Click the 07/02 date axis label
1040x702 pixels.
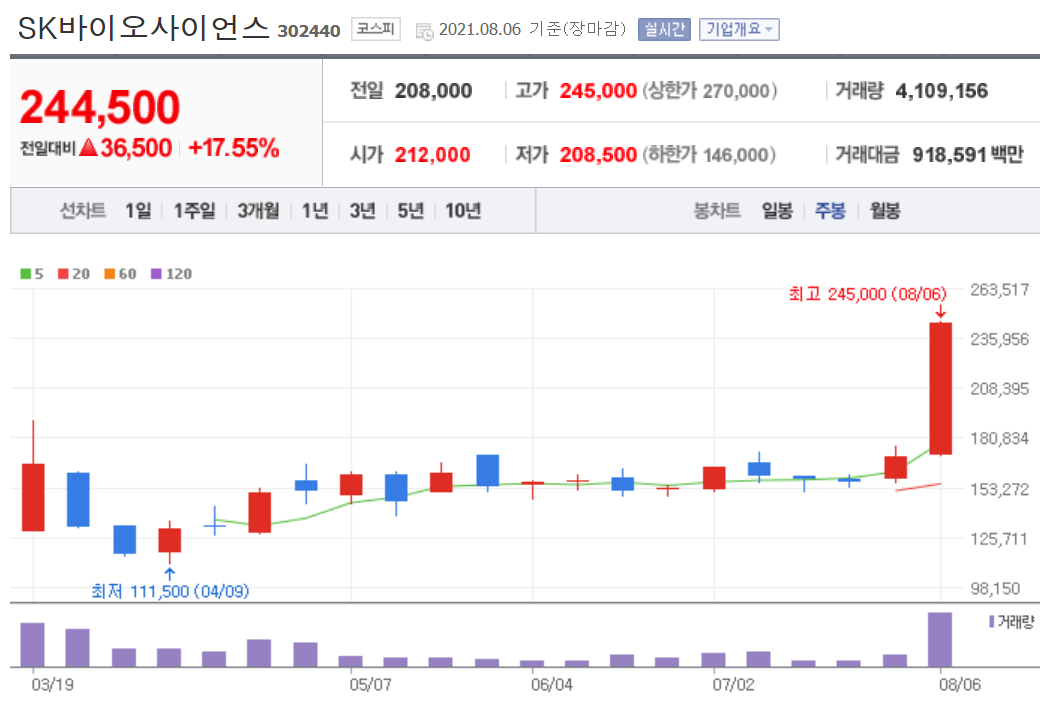point(734,684)
